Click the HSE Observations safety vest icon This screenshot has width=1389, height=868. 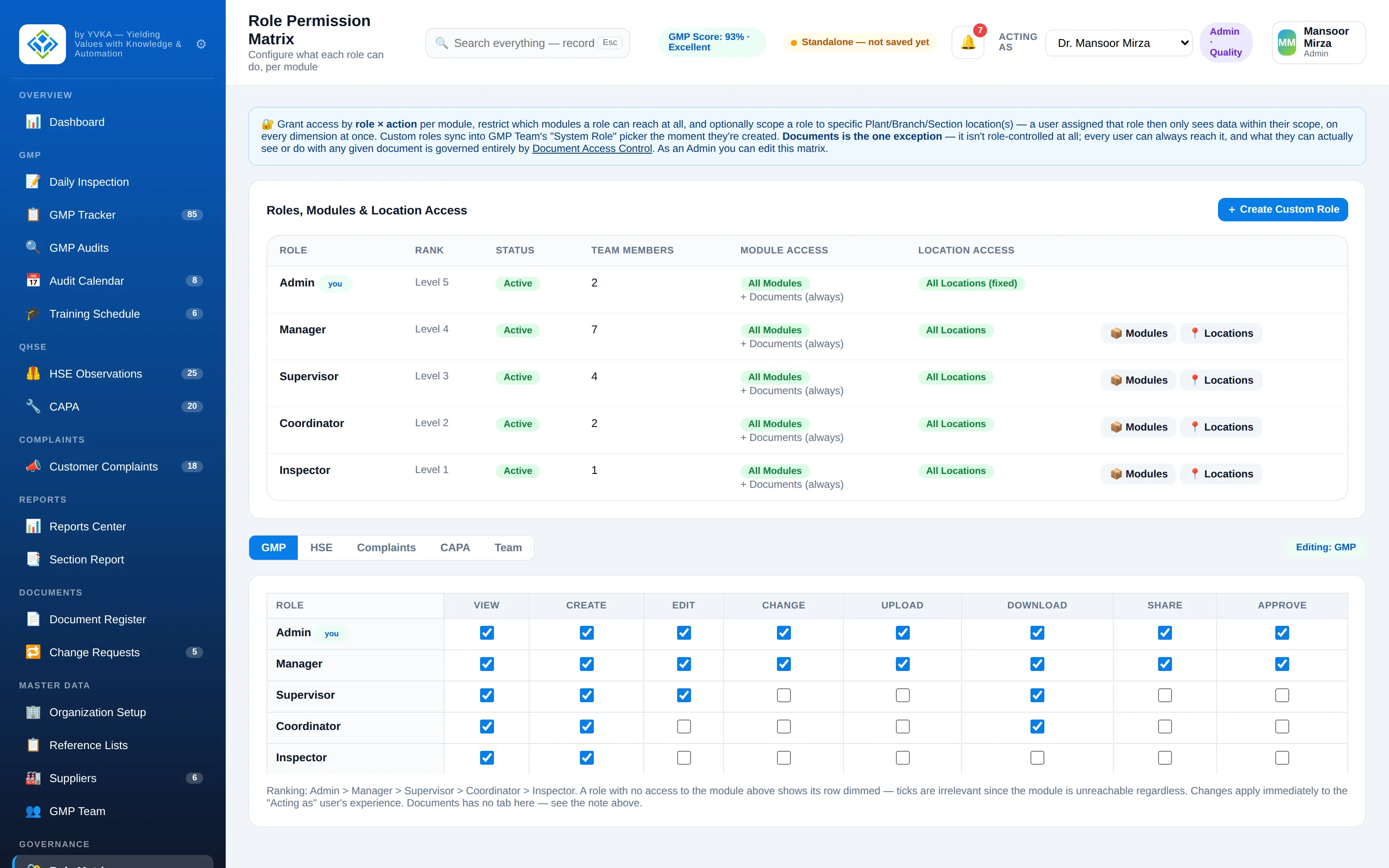[33, 373]
